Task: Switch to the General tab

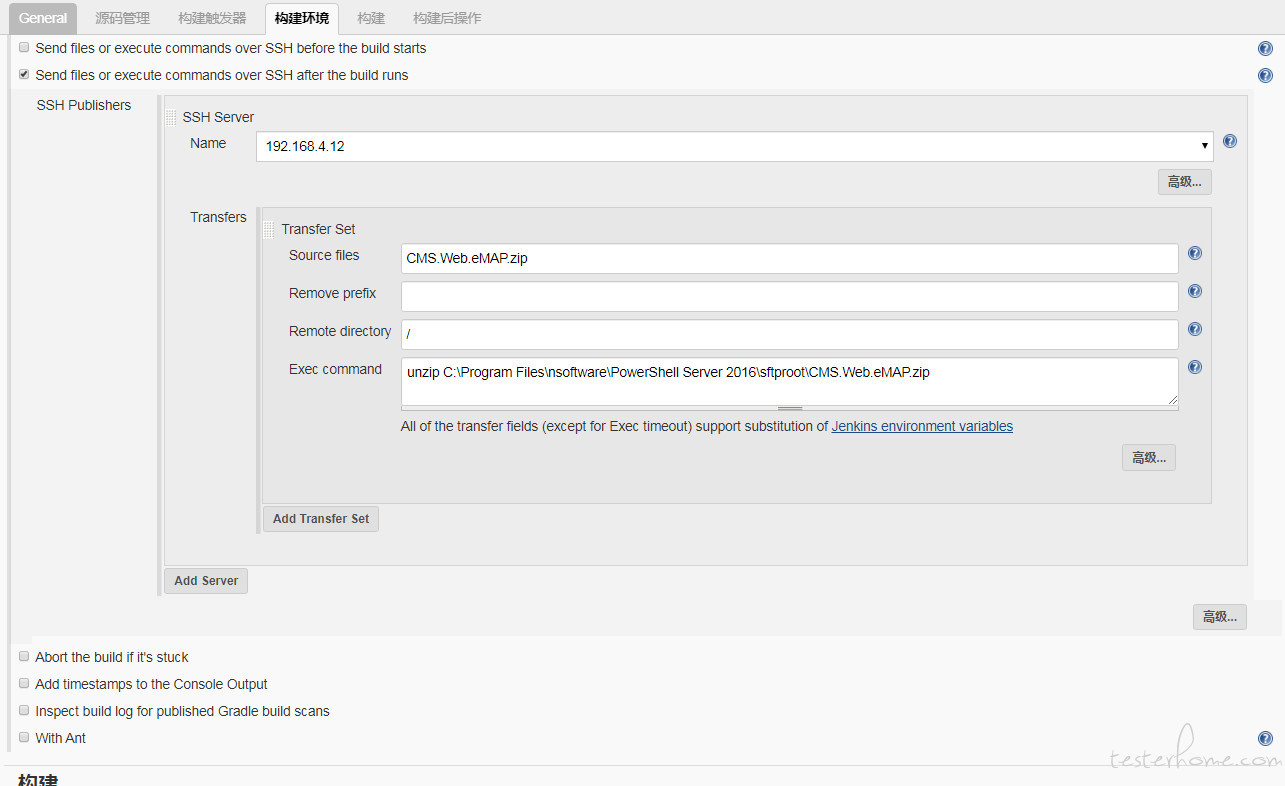Action: [x=43, y=18]
